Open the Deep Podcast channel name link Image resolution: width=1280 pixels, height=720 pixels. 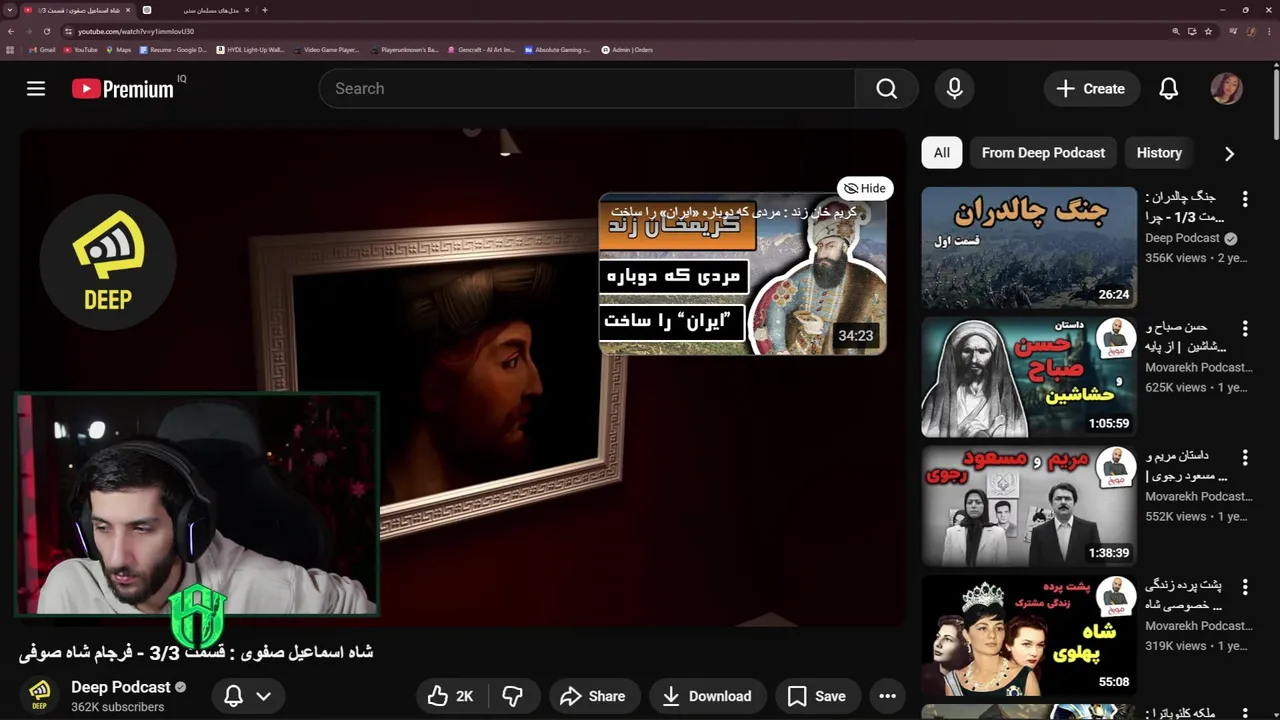pos(121,687)
